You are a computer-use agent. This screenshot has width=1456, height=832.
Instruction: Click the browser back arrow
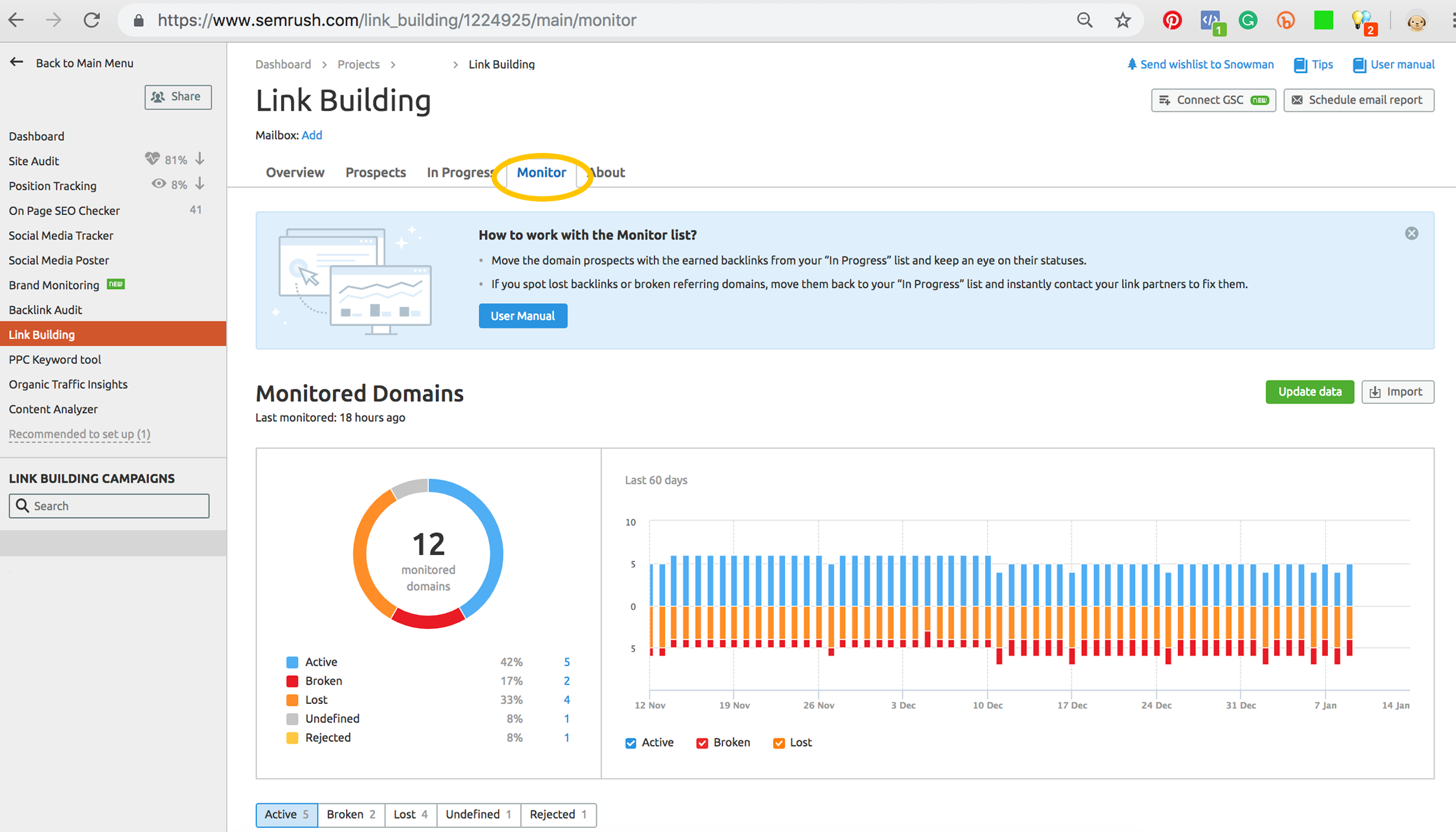point(16,20)
